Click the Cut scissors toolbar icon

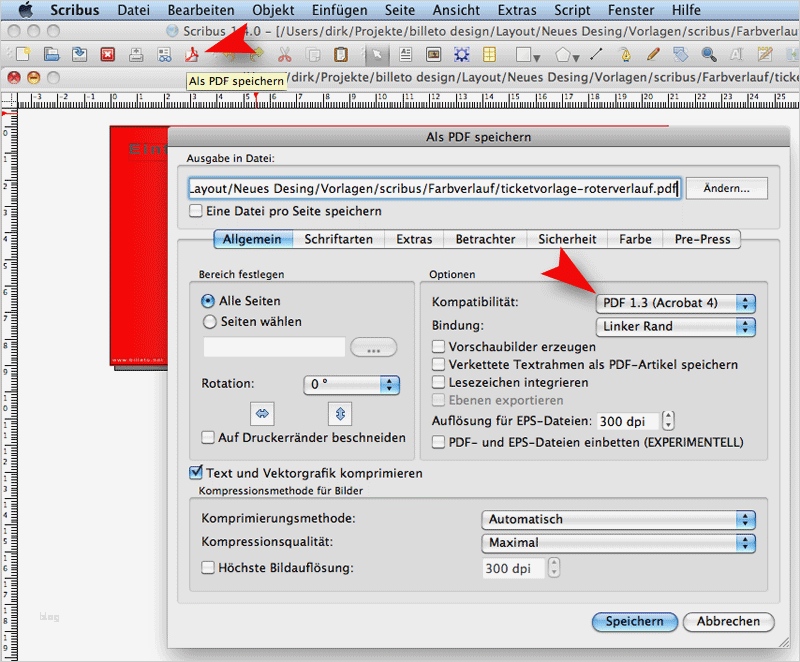(x=284, y=54)
